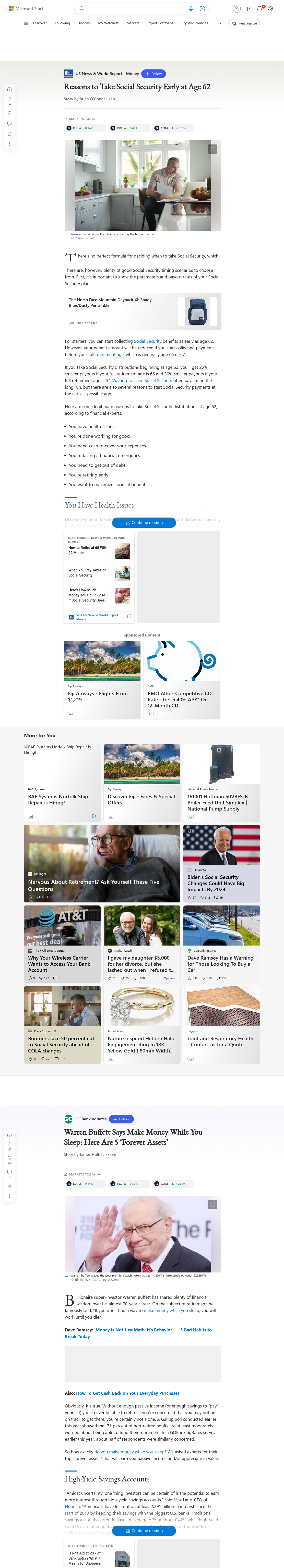The height and width of the screenshot is (1568, 284).
Task: Go to Discover tab
Action: (x=40, y=23)
